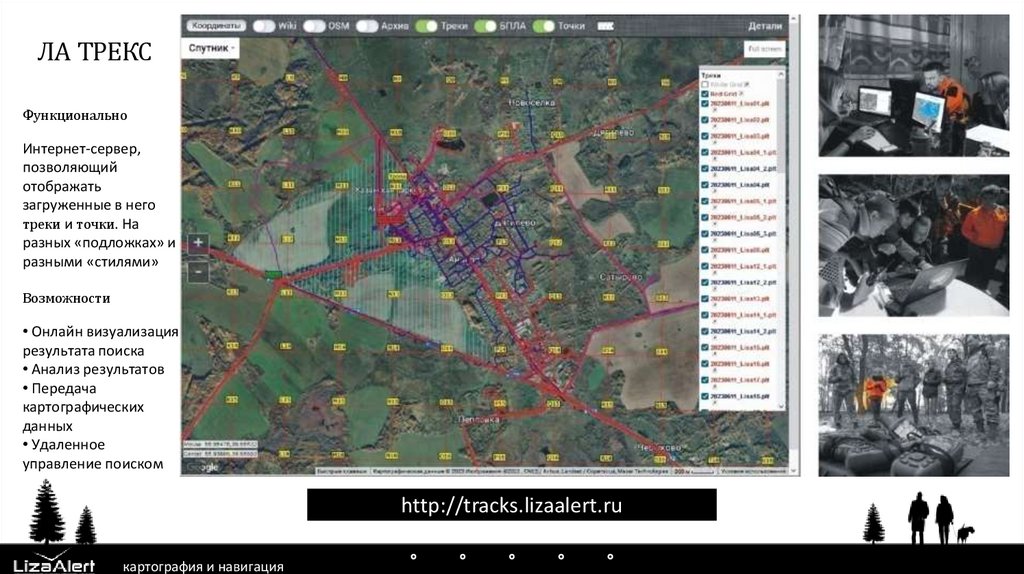Uncheck track Lisa04_1.plt checkbox
The image size is (1024, 574).
705,152
